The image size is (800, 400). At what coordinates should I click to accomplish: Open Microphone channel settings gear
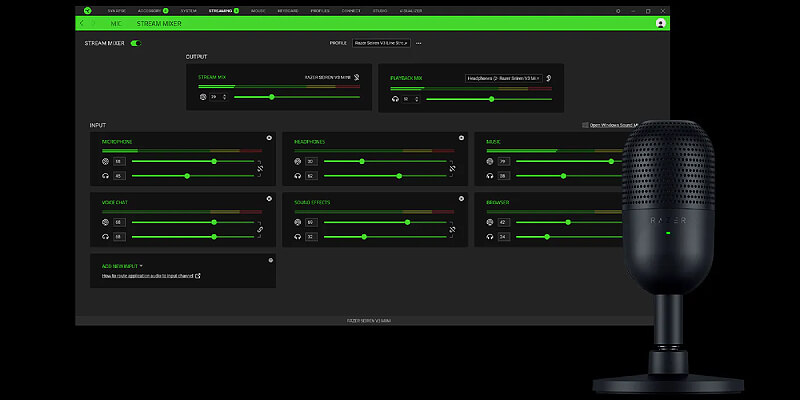[x=269, y=138]
